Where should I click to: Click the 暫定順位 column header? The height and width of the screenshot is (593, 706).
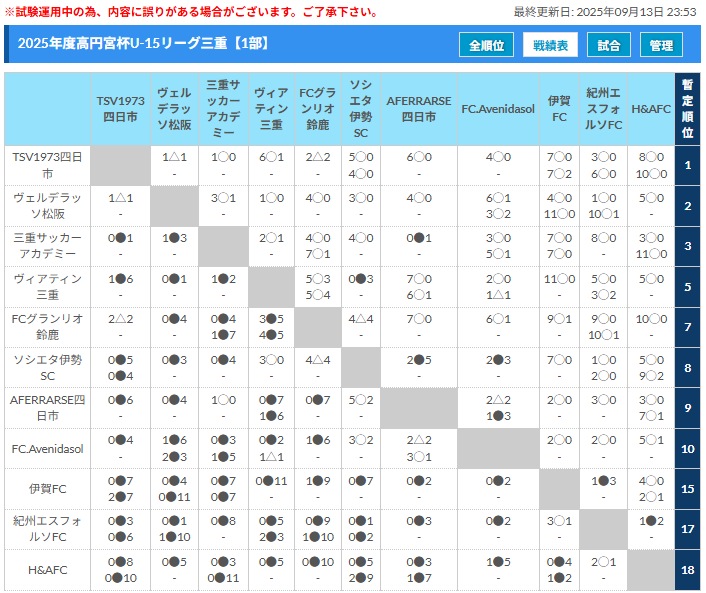coord(687,109)
